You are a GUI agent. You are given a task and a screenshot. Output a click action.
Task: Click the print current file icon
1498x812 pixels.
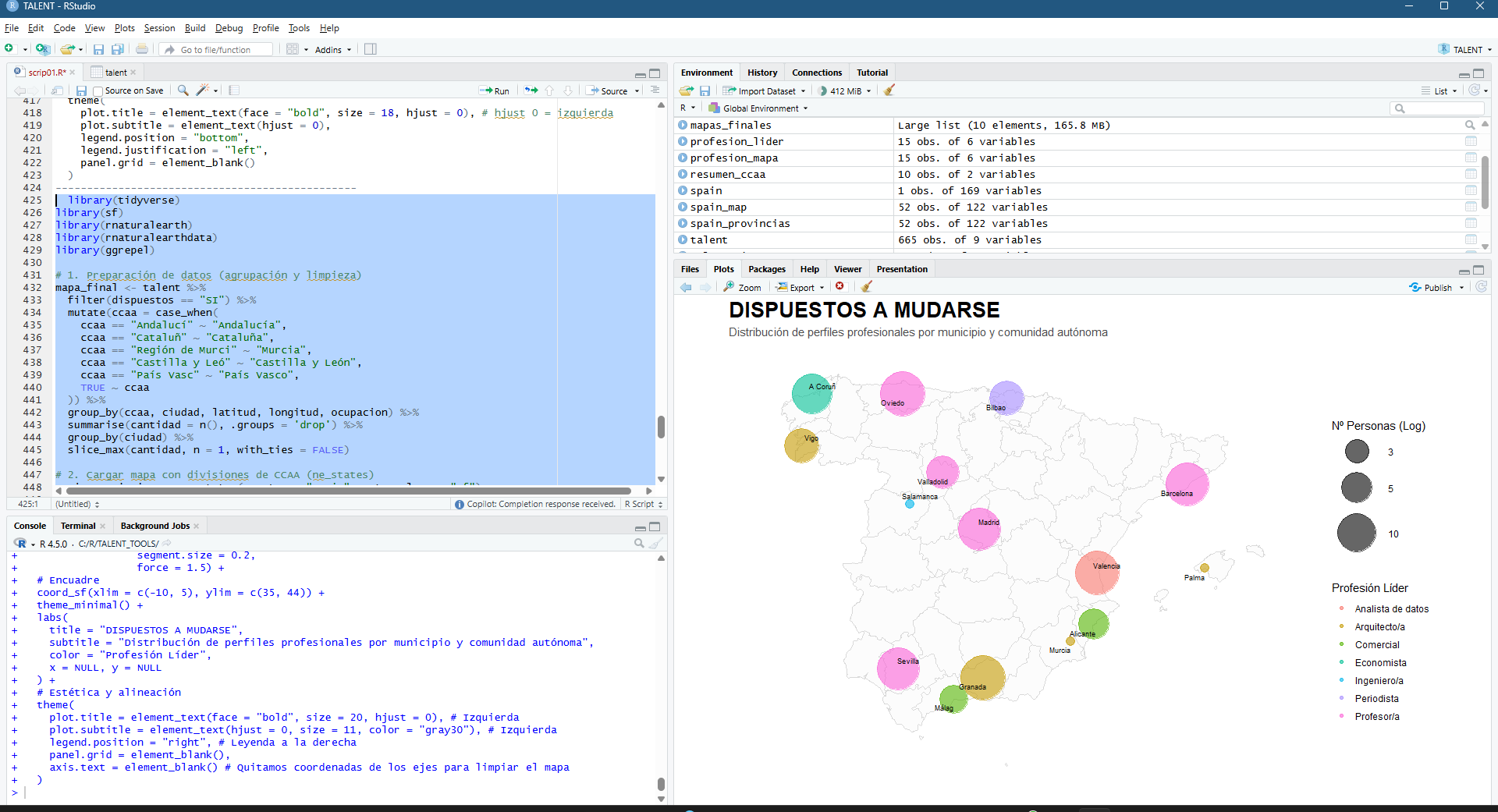pyautogui.click(x=142, y=49)
